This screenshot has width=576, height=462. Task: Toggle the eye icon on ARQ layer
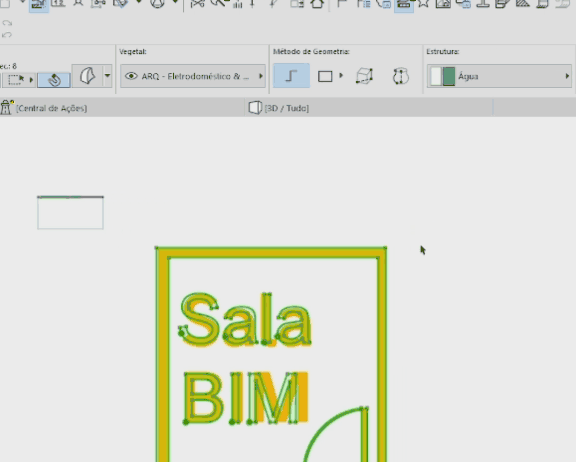tap(131, 76)
